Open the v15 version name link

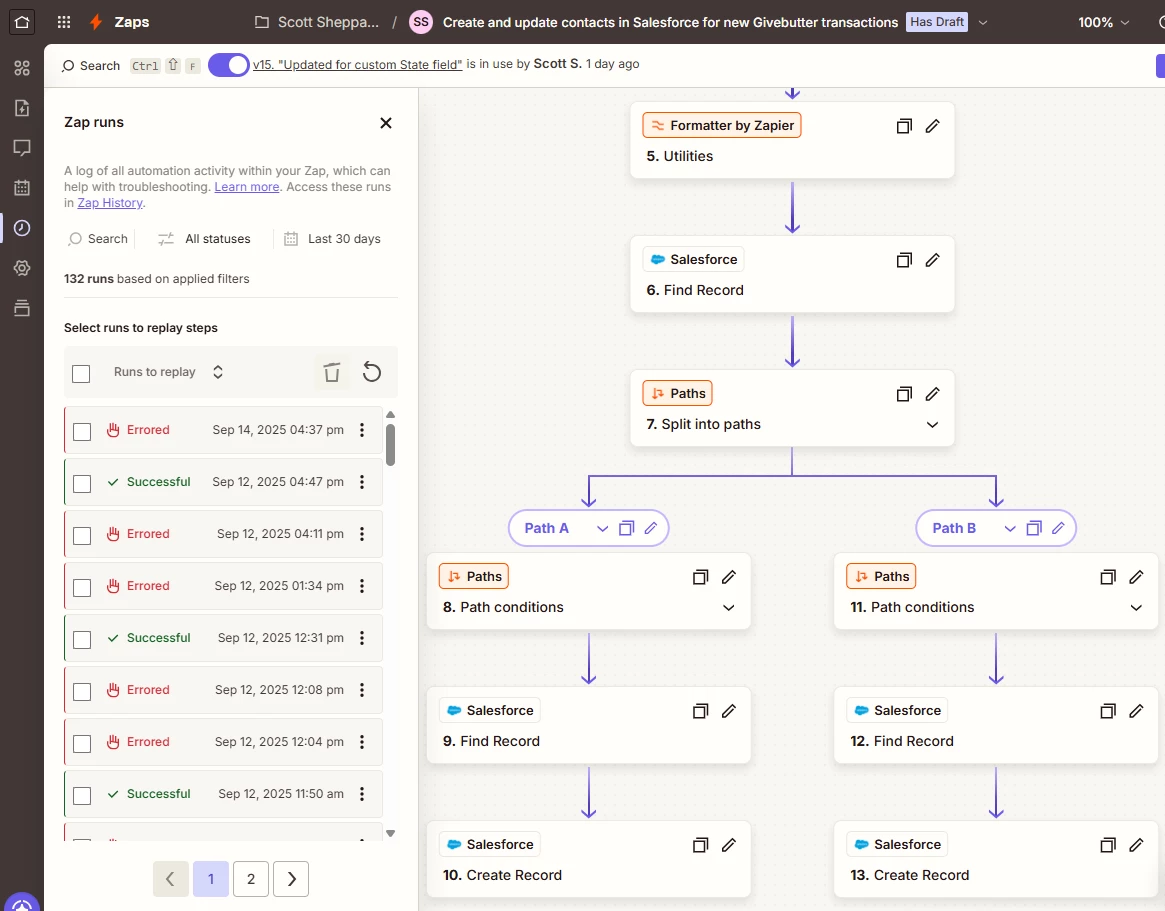357,65
